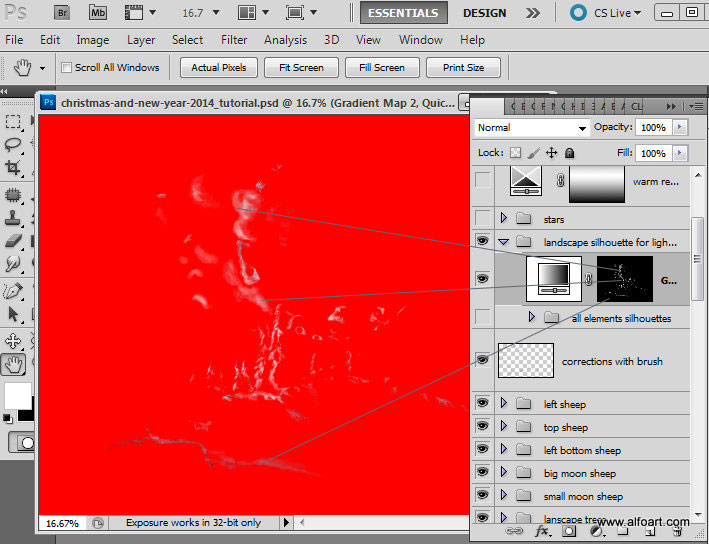Click the lock position icon in Layers panel

pyautogui.click(x=551, y=153)
